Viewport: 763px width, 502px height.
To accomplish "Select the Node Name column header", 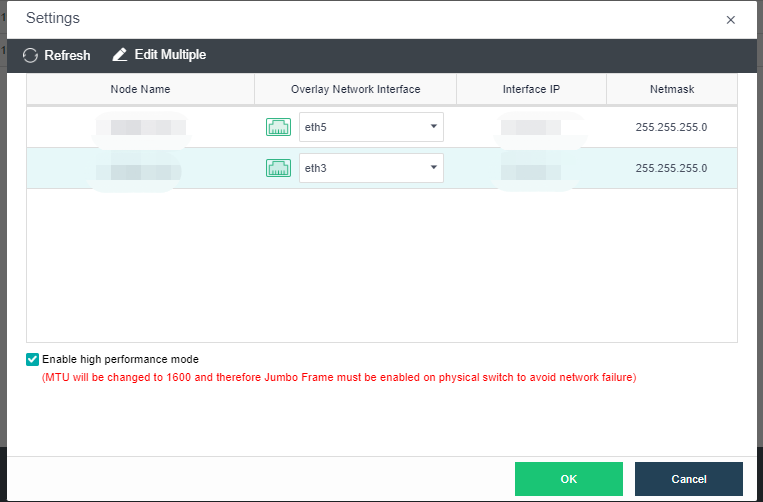I will pyautogui.click(x=140, y=89).
